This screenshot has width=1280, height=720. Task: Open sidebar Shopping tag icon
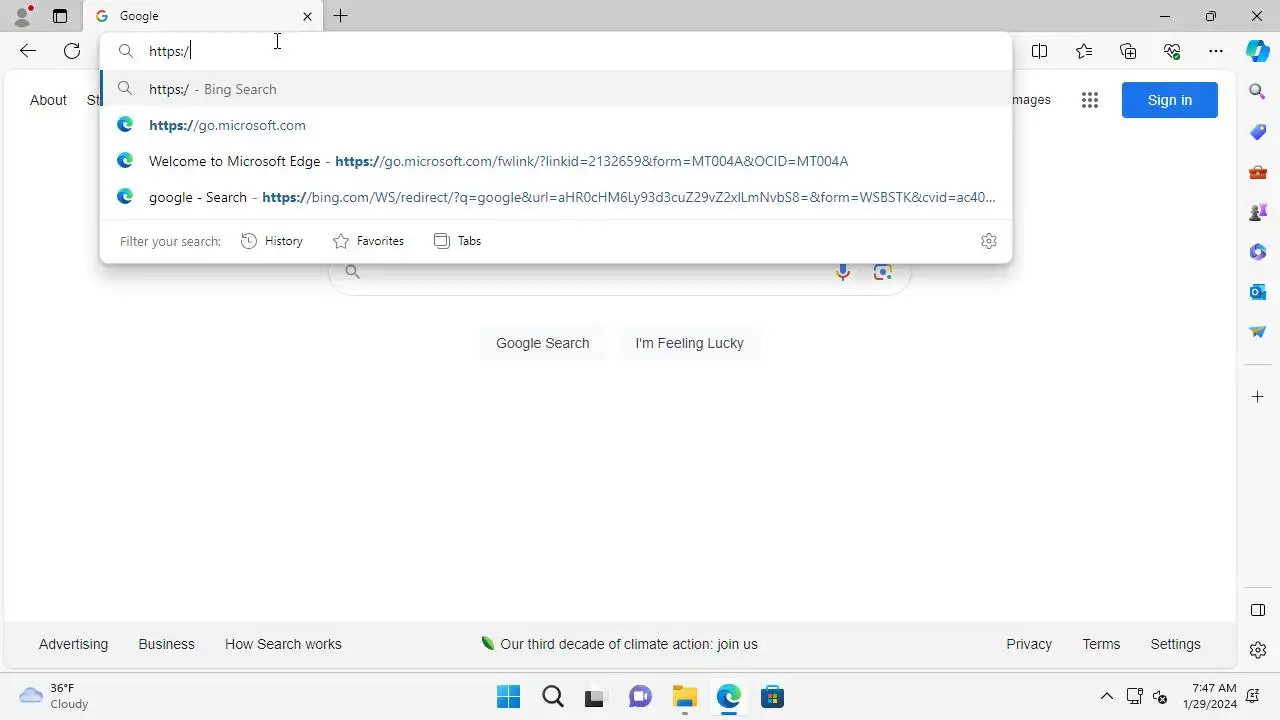click(x=1258, y=132)
